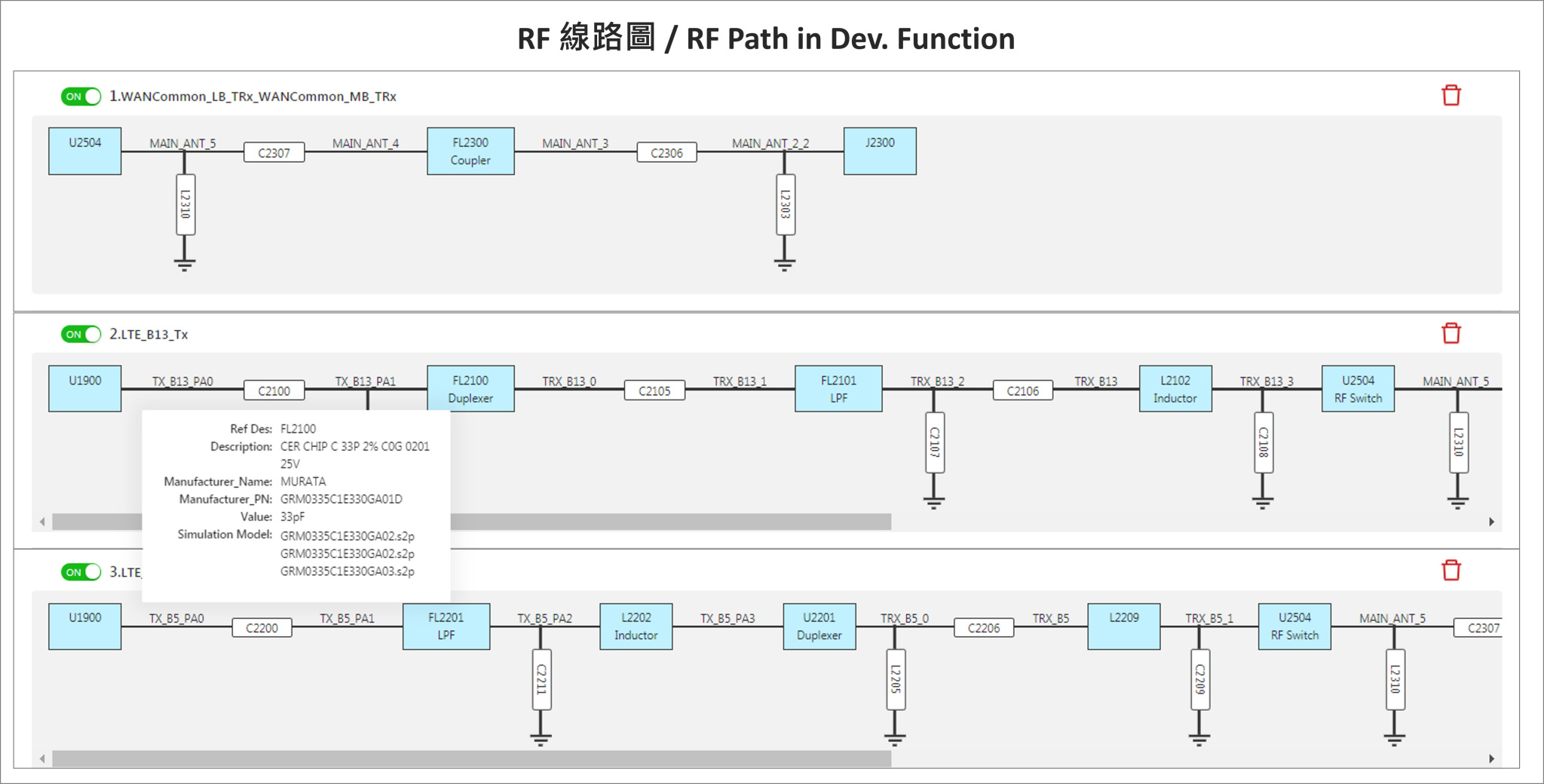Select the L2102 Inductor block

click(x=1175, y=389)
